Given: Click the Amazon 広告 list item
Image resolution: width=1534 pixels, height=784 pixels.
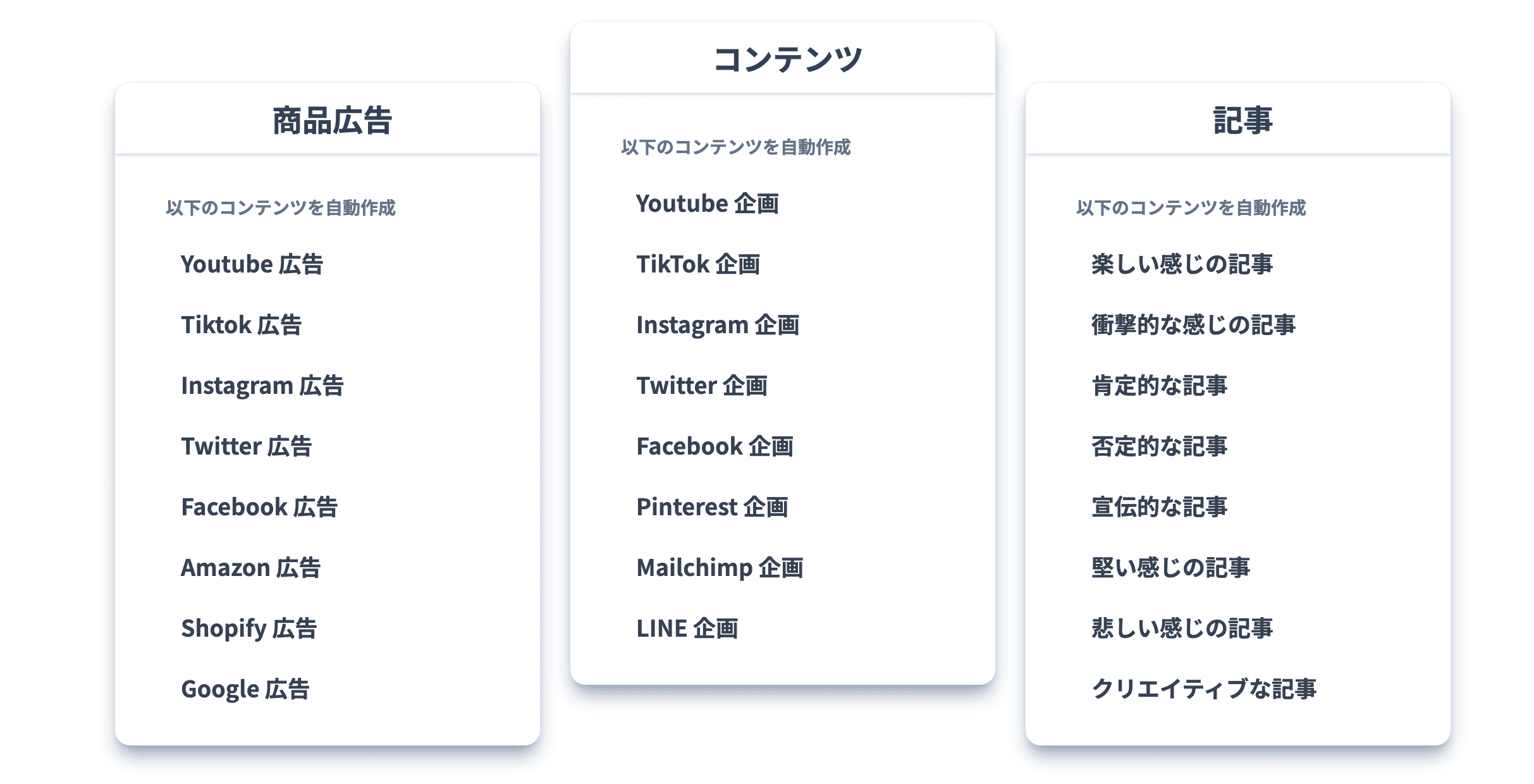Looking at the screenshot, I should coord(250,568).
